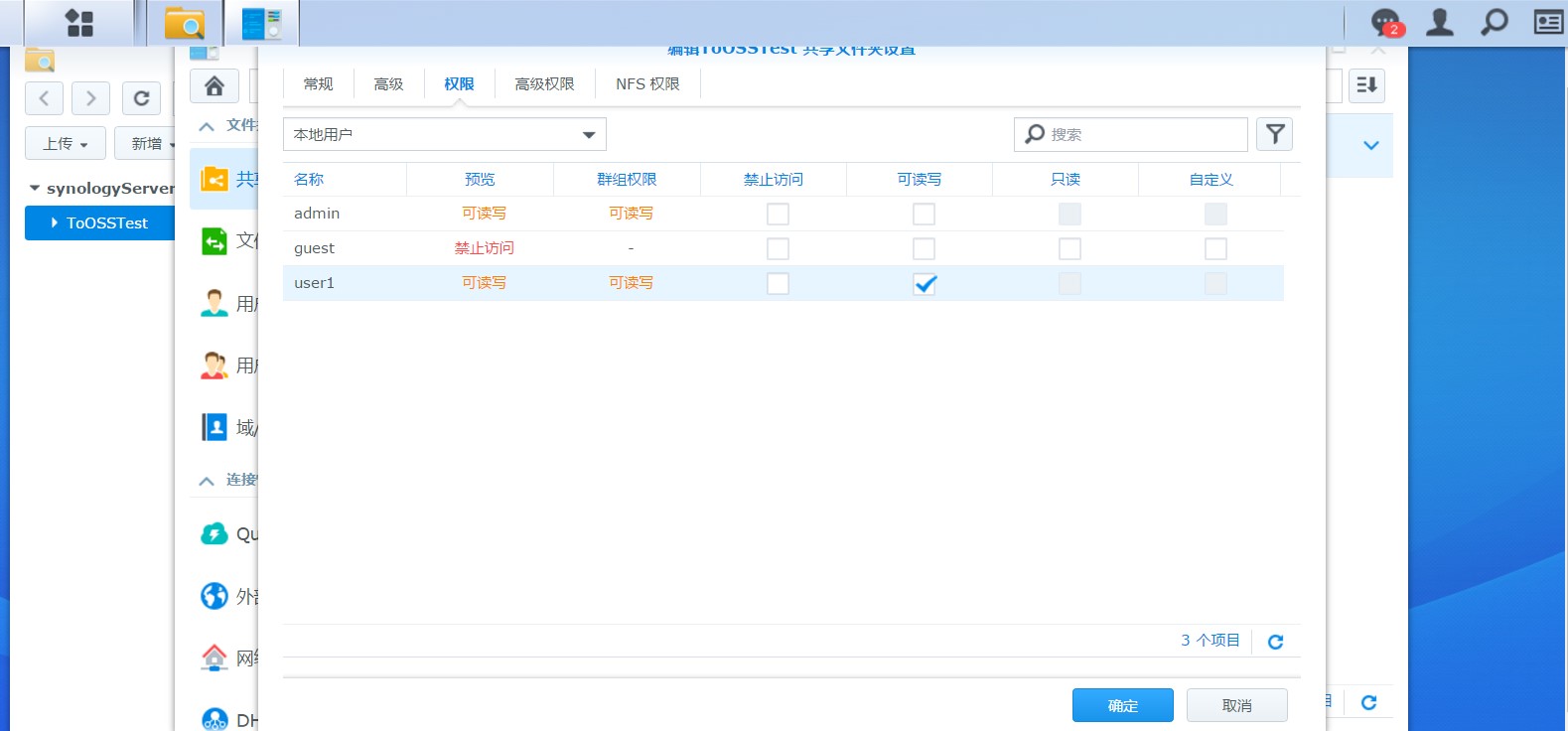Select the user1 row name
Image resolution: width=1568 pixels, height=731 pixels.
(315, 283)
